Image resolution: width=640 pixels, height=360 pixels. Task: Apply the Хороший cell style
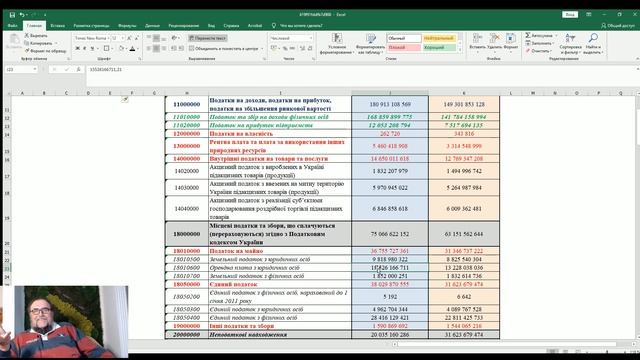(x=439, y=47)
